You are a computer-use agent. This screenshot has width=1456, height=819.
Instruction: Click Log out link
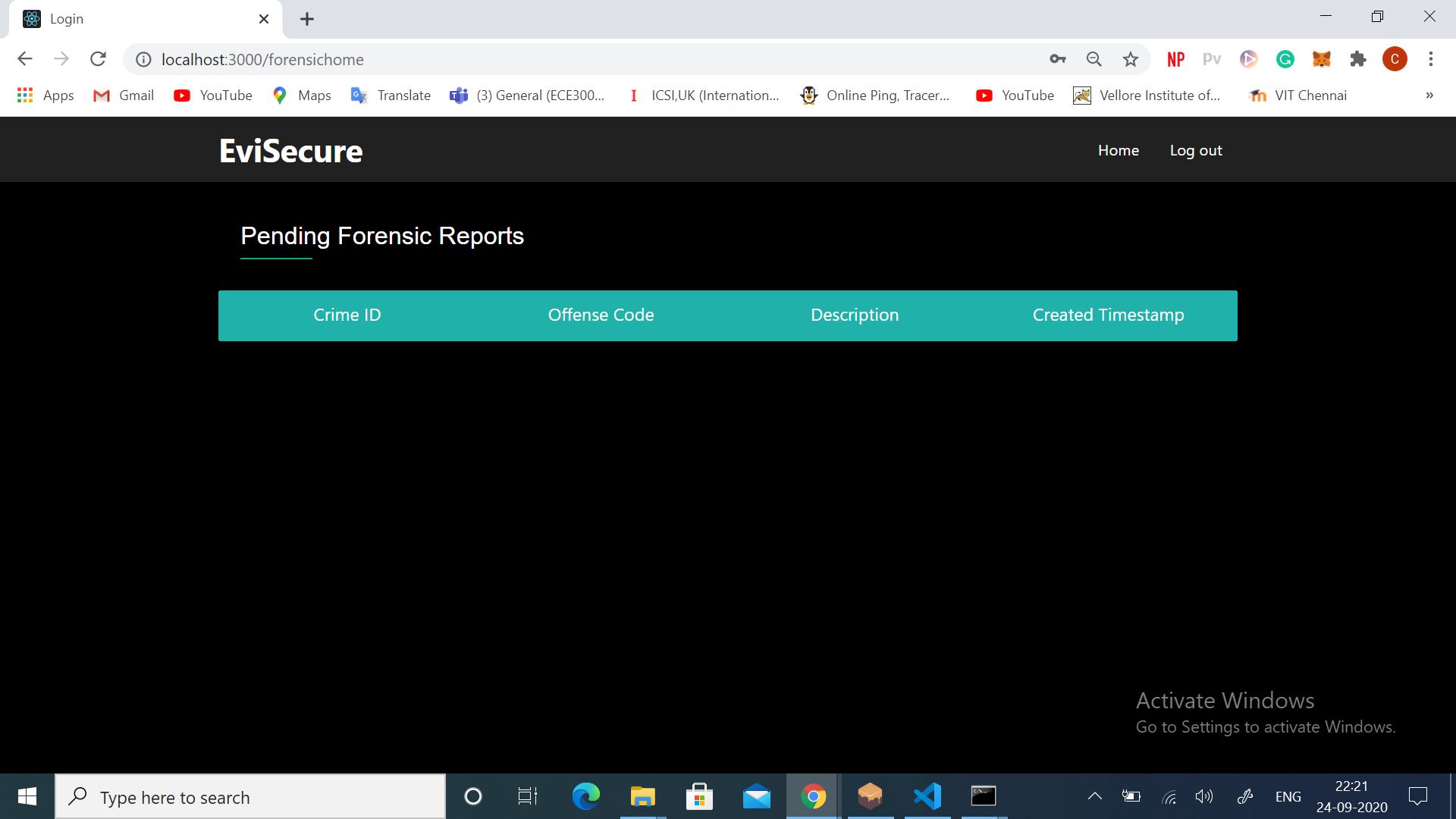[x=1195, y=150]
